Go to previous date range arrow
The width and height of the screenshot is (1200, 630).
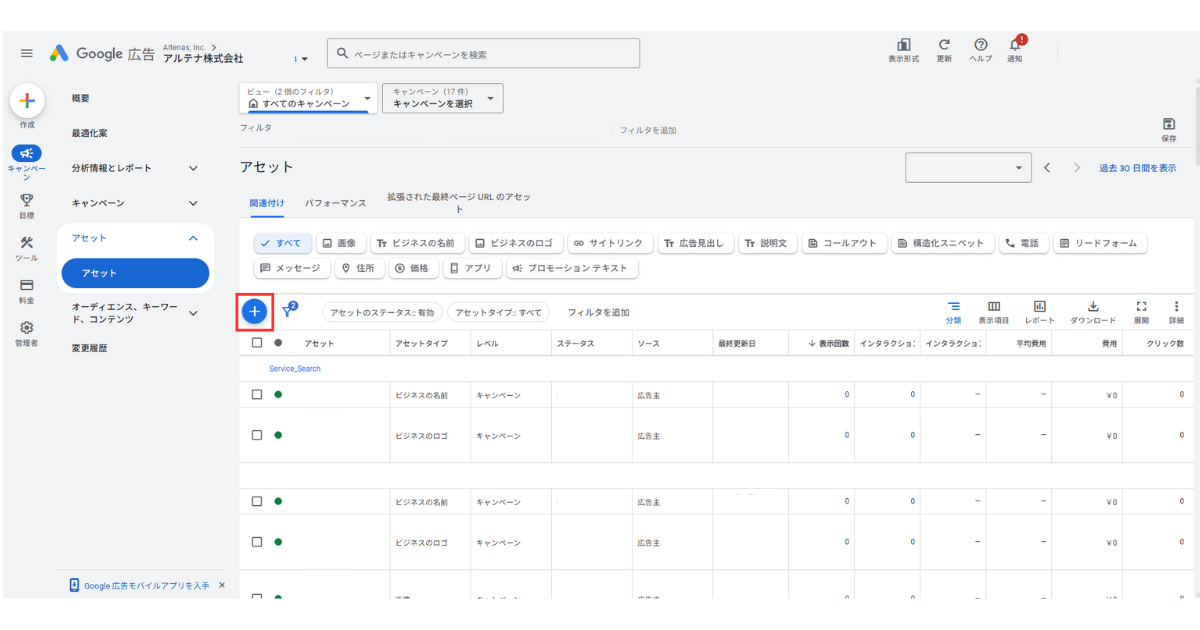coord(1047,168)
